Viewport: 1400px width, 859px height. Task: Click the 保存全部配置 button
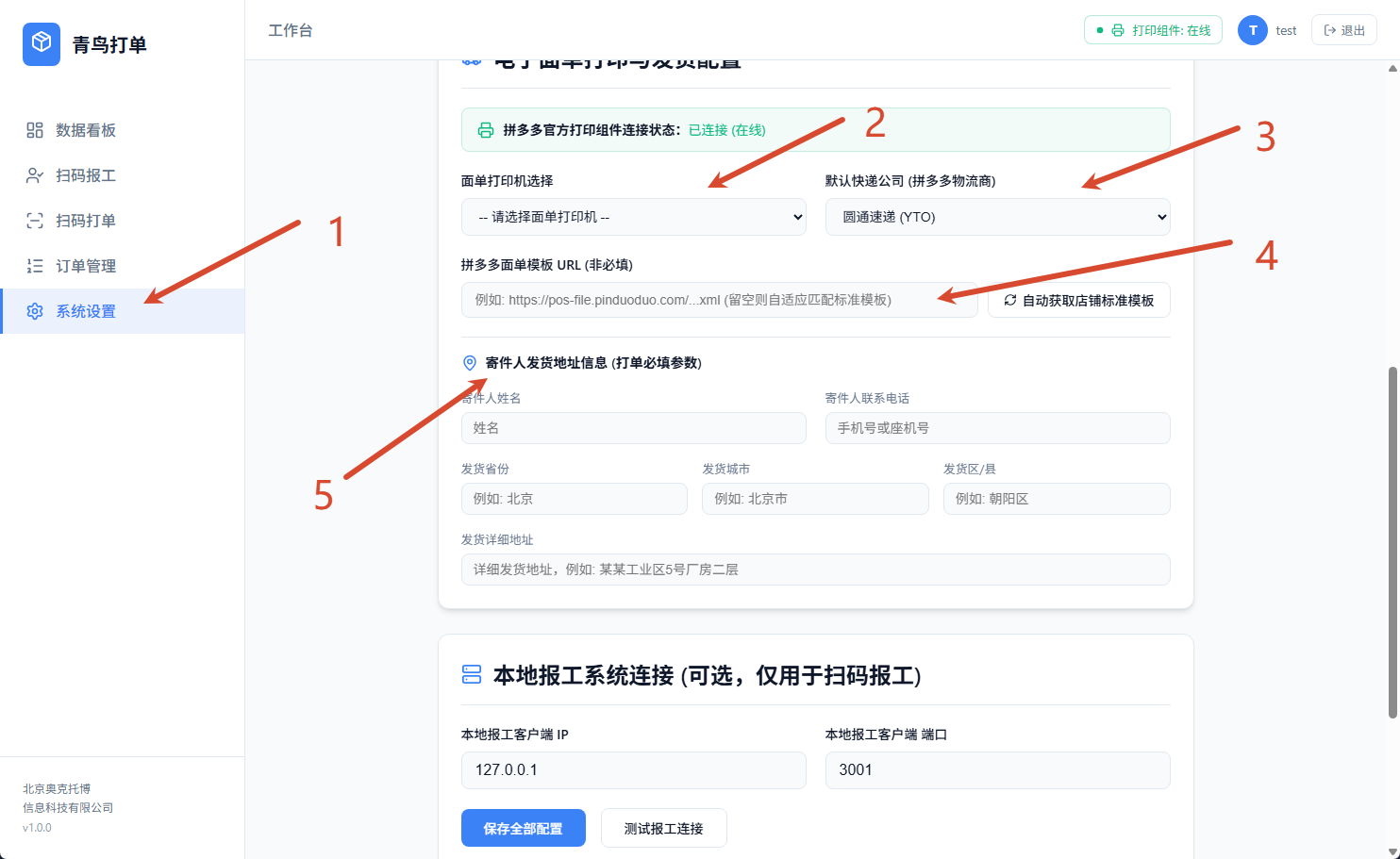click(524, 828)
